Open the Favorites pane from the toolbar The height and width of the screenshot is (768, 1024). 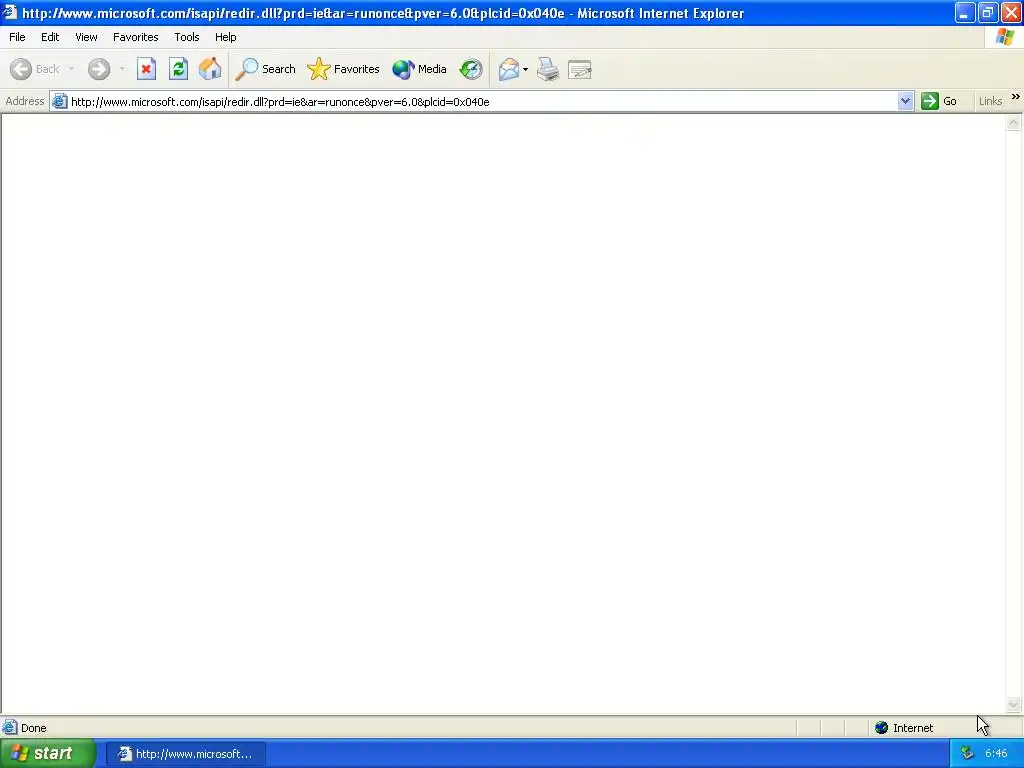(343, 69)
